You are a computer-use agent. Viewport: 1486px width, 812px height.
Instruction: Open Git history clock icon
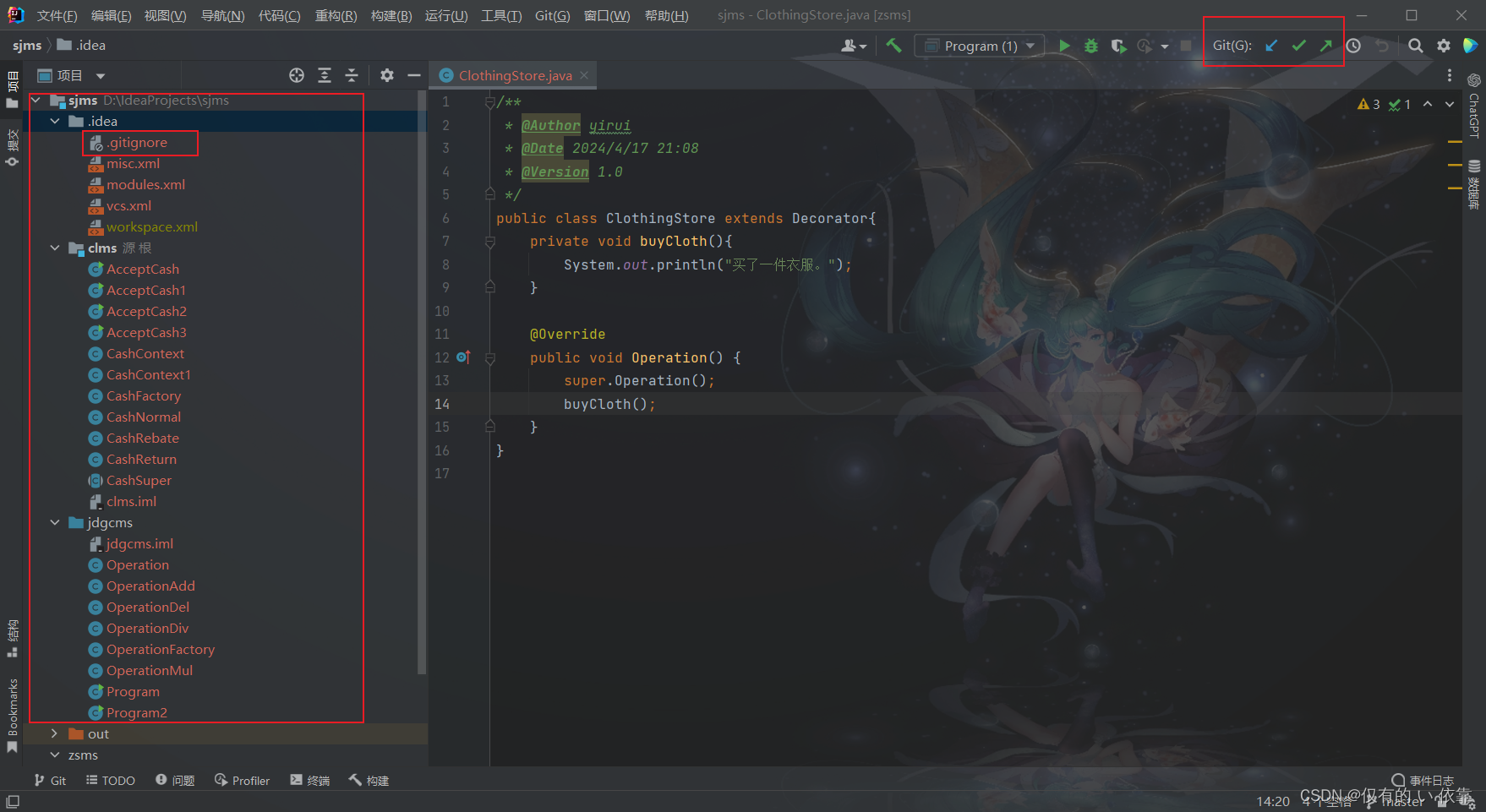pos(1353,46)
